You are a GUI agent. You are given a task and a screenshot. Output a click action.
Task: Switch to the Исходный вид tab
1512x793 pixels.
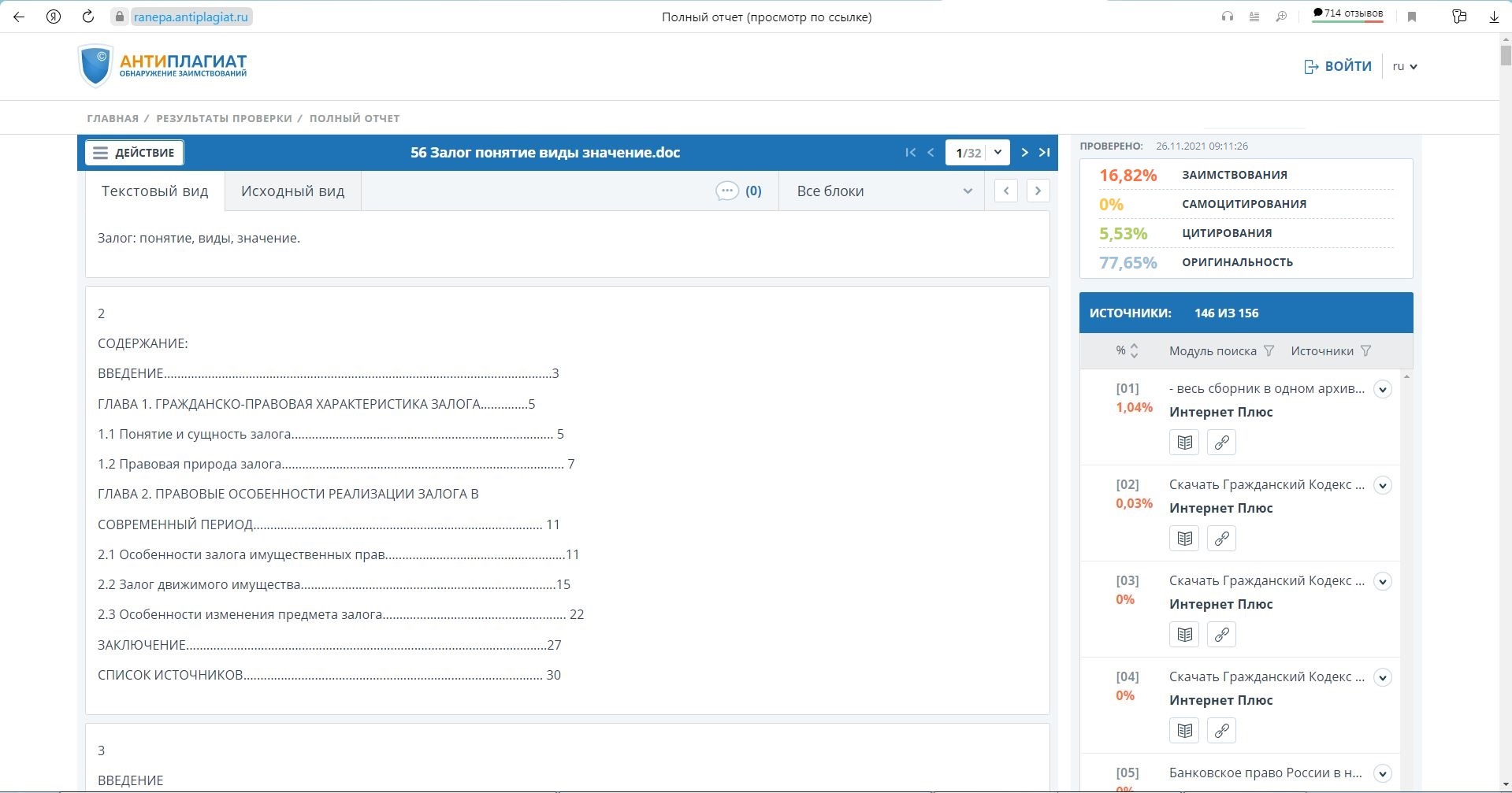coord(292,191)
